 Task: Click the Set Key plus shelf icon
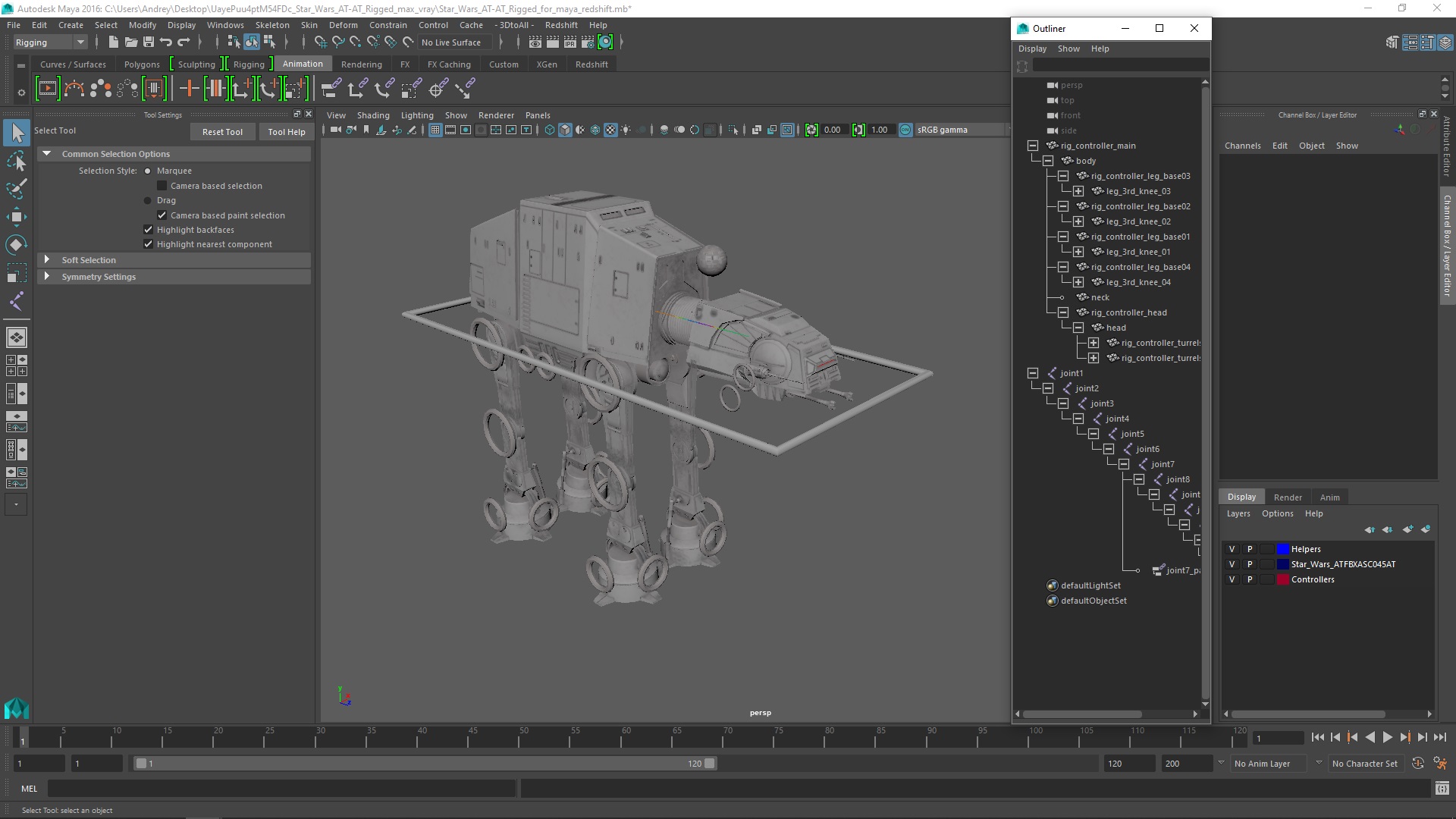pos(189,89)
